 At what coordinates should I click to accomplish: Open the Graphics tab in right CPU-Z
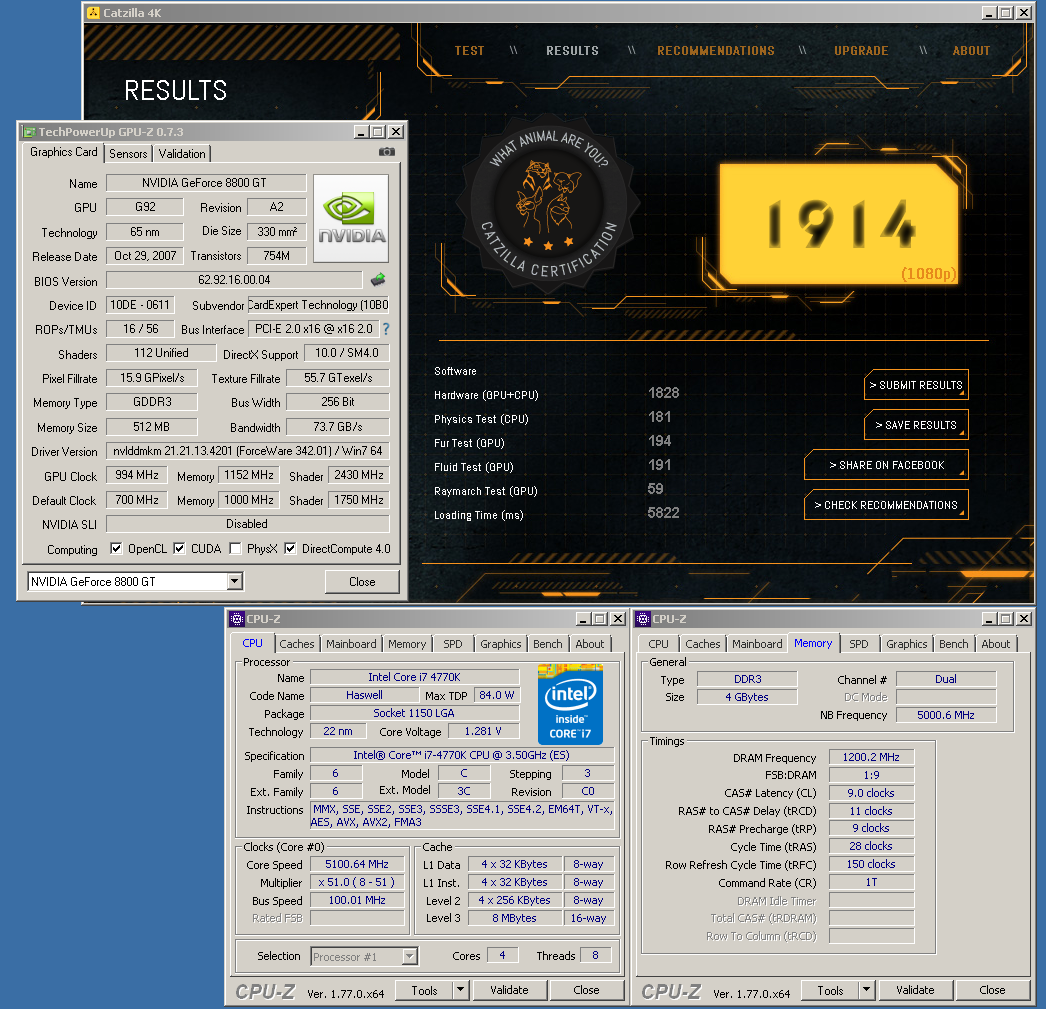coord(907,644)
